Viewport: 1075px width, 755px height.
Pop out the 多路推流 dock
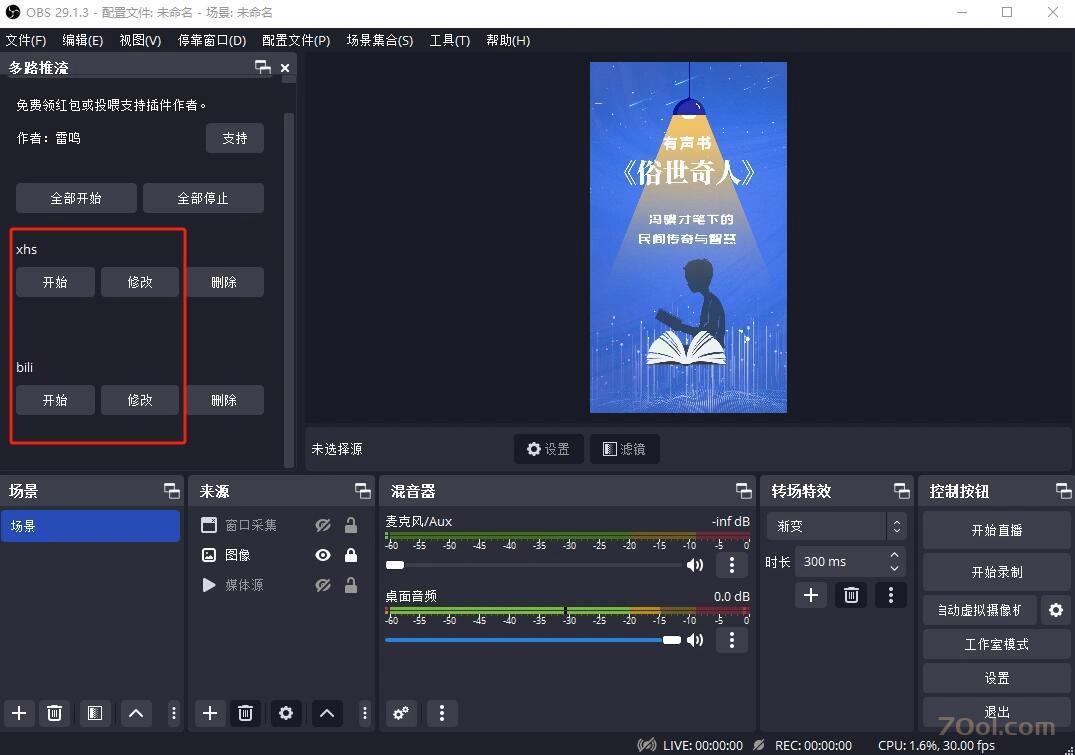tap(263, 67)
